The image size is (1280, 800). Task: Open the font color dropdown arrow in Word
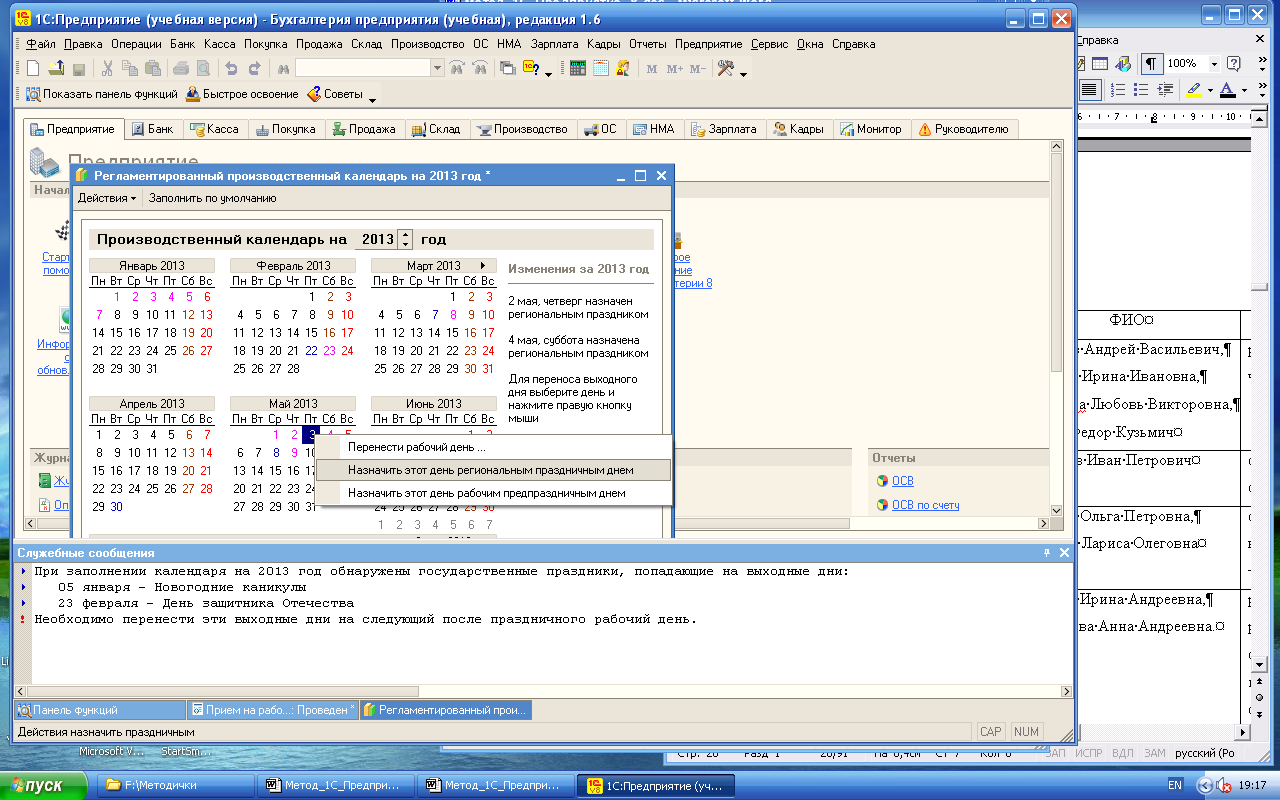(x=1244, y=90)
